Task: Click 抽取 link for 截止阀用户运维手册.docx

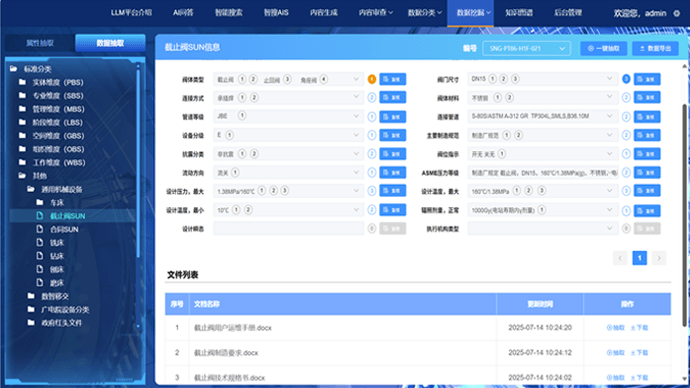Action: [615, 328]
